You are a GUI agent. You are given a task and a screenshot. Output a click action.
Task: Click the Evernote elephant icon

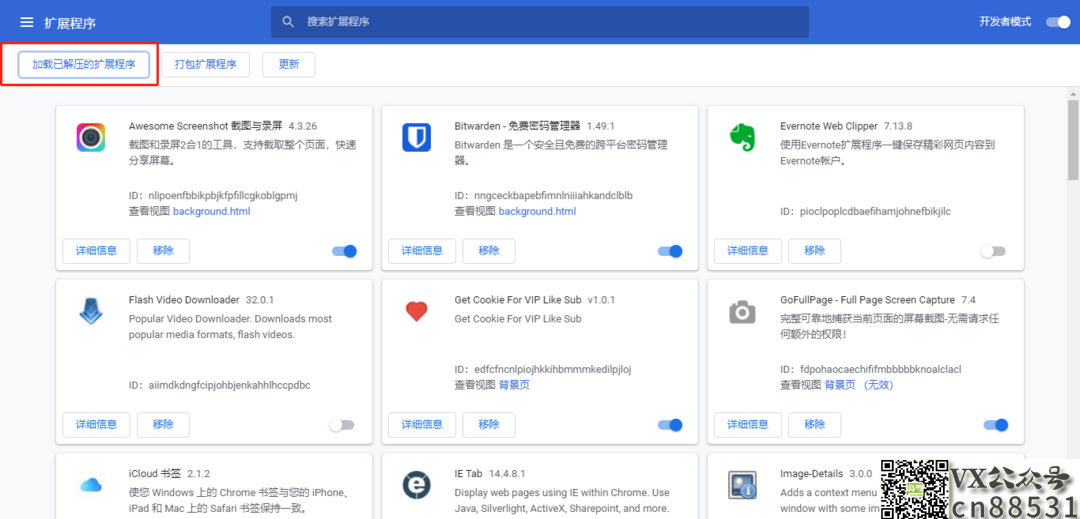(742, 137)
